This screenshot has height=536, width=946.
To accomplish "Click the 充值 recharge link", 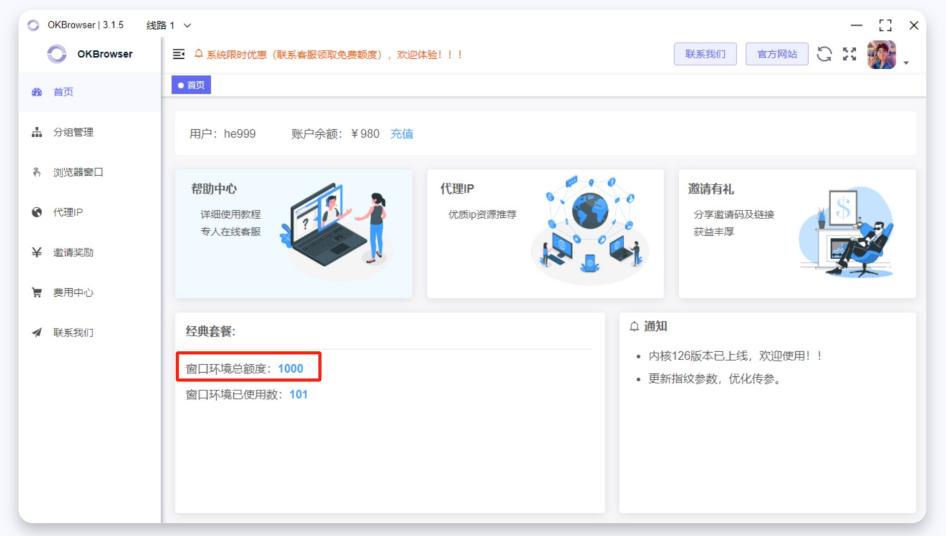I will tap(402, 134).
